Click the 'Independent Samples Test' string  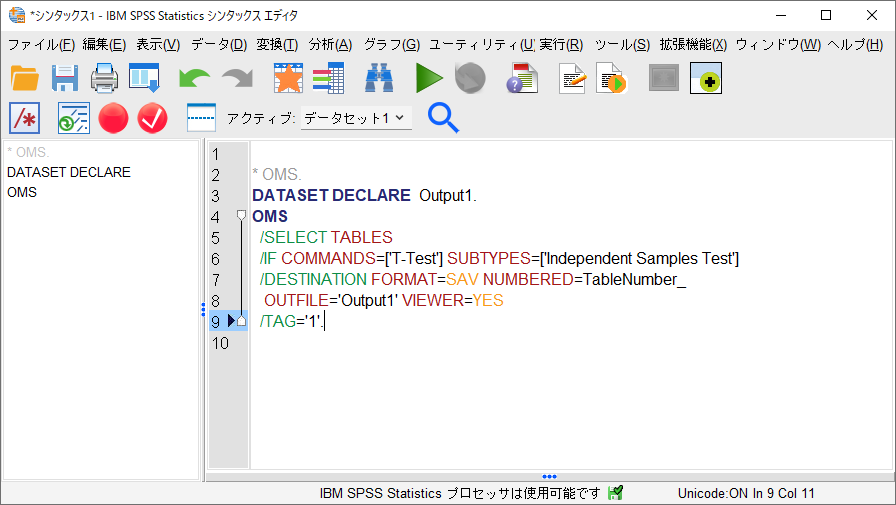tap(639, 259)
